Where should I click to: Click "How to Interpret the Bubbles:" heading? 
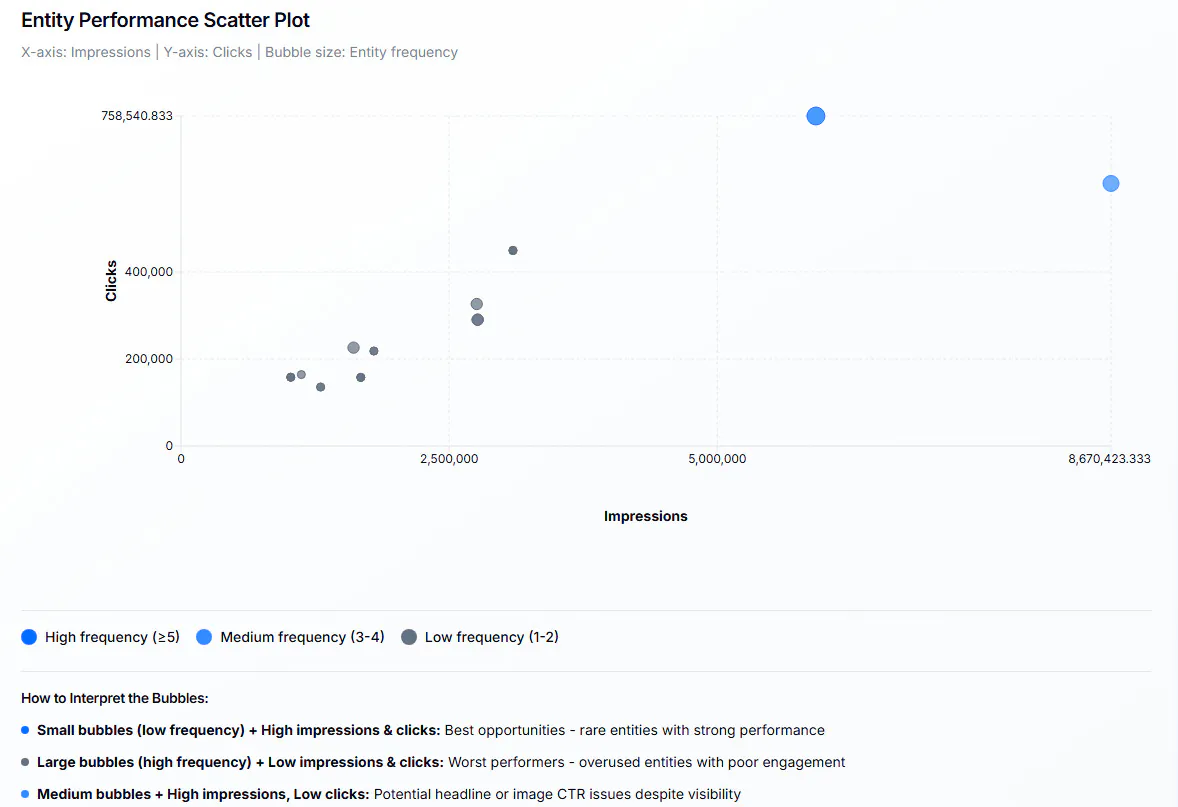tap(115, 698)
